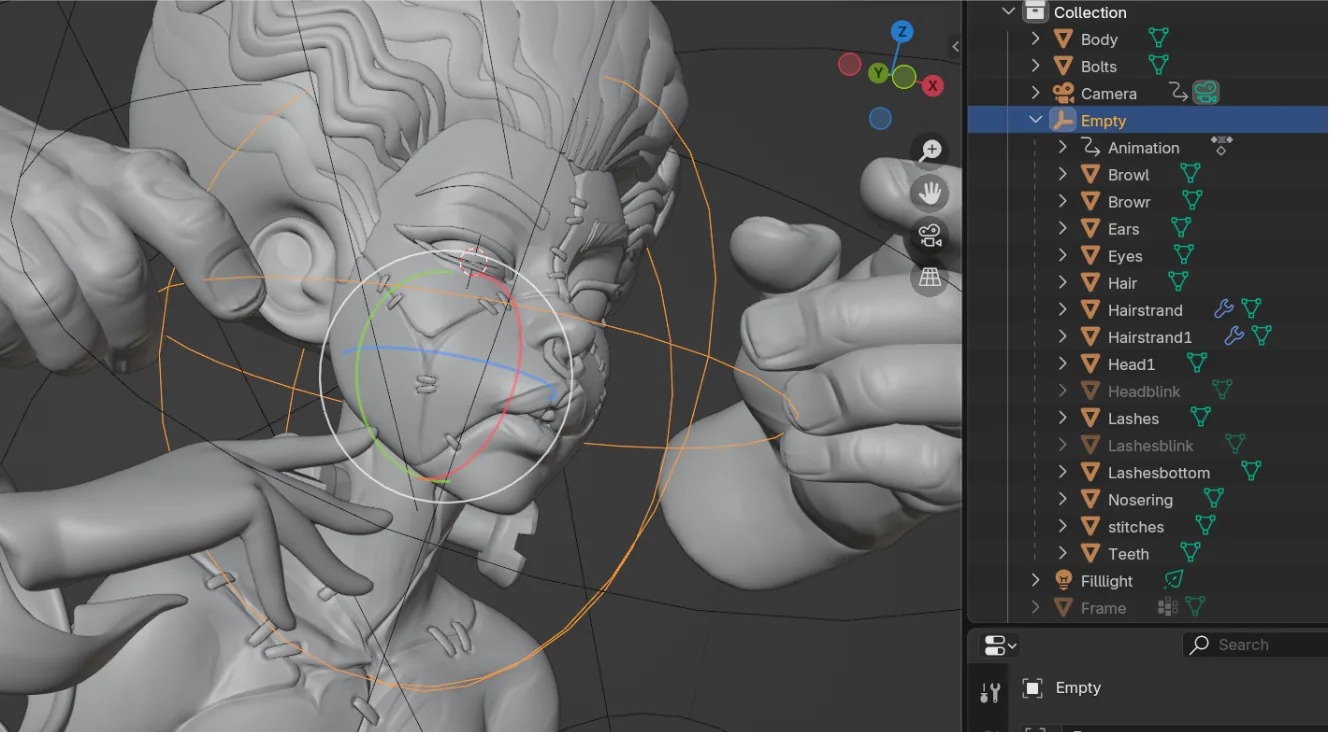Toggle the camera view icon in viewport

[931, 236]
